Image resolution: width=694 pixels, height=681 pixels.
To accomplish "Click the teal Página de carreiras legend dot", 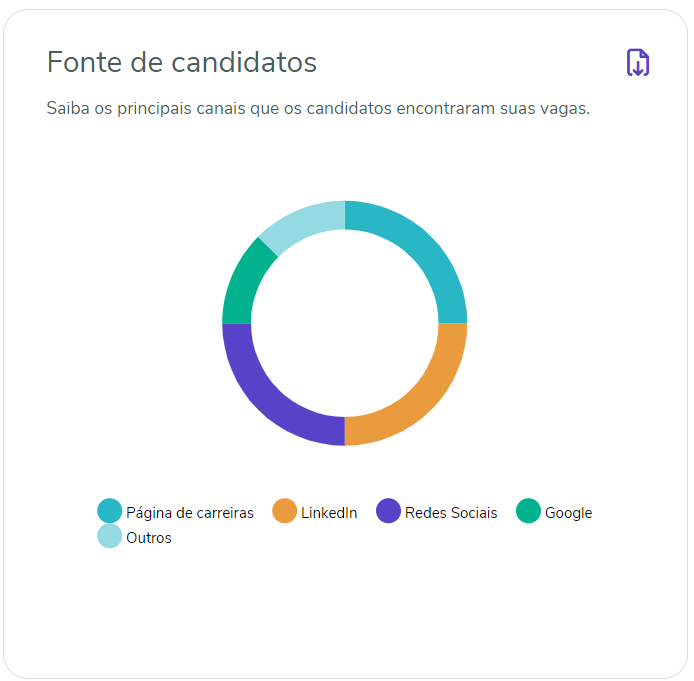I will (110, 511).
